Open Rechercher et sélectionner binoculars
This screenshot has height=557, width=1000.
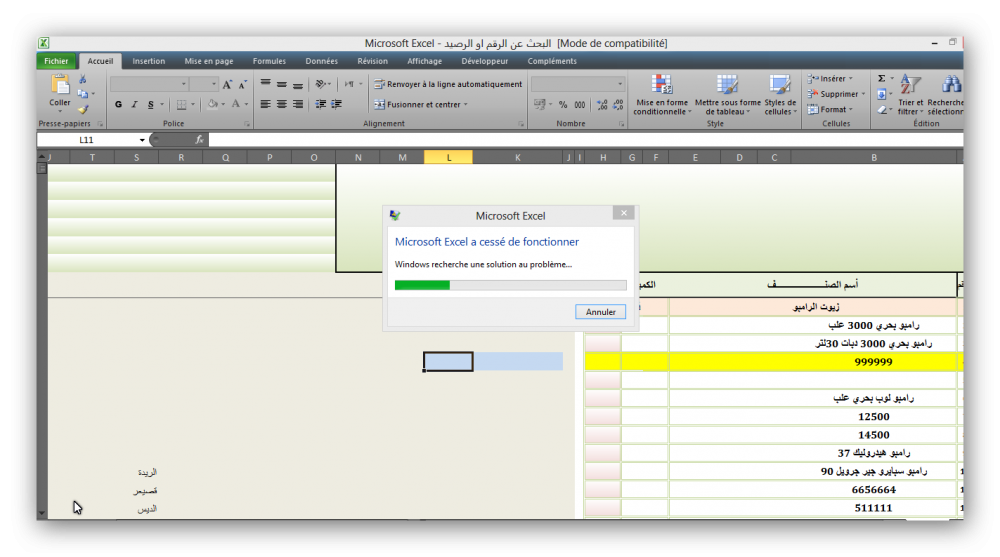click(x=946, y=94)
